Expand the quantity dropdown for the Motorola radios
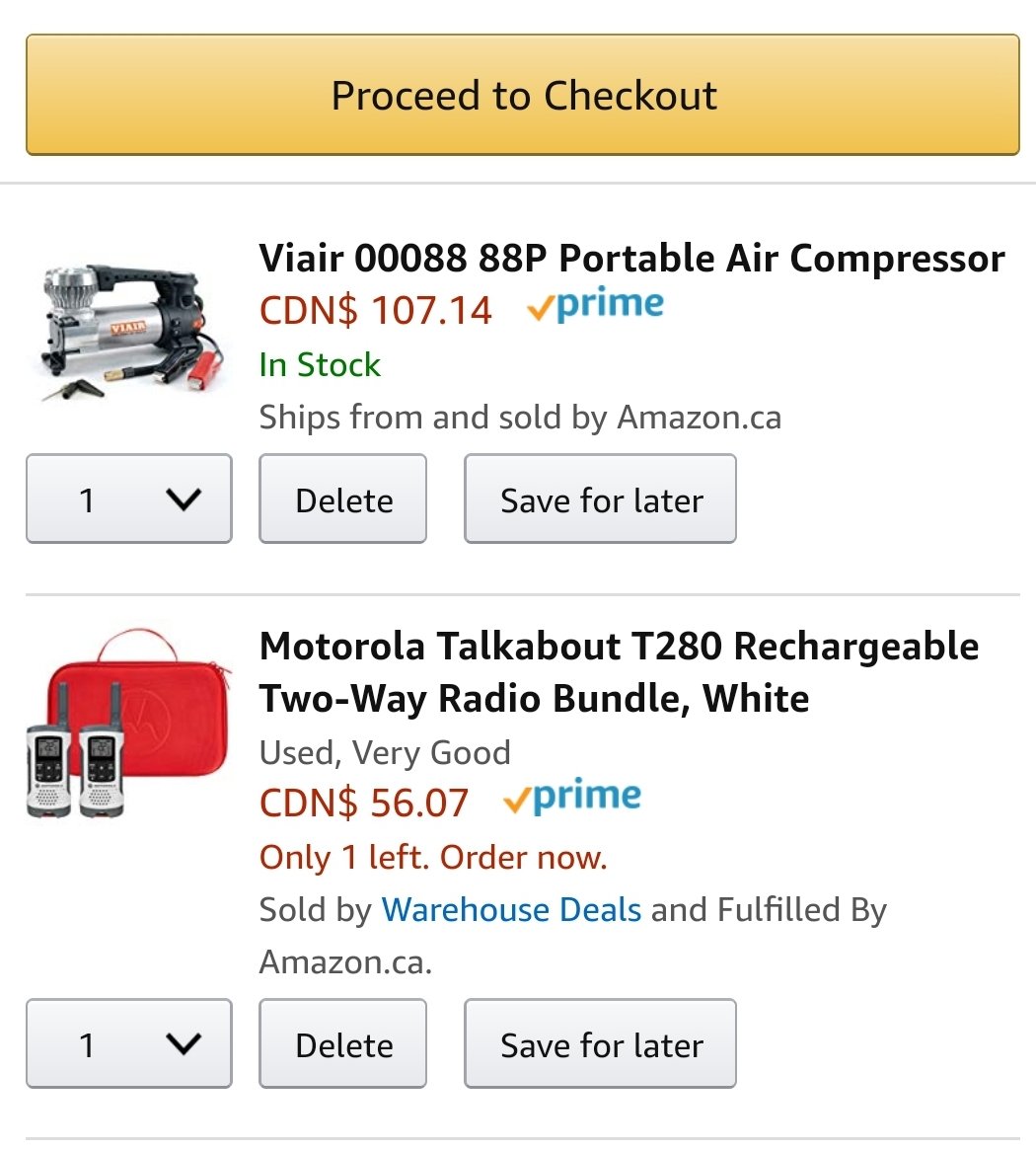The width and height of the screenshot is (1036, 1150). point(129,1043)
